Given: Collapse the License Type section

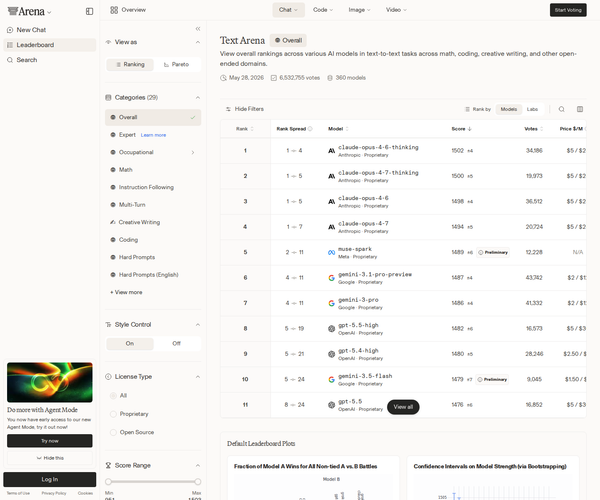Looking at the screenshot, I should 198,377.
